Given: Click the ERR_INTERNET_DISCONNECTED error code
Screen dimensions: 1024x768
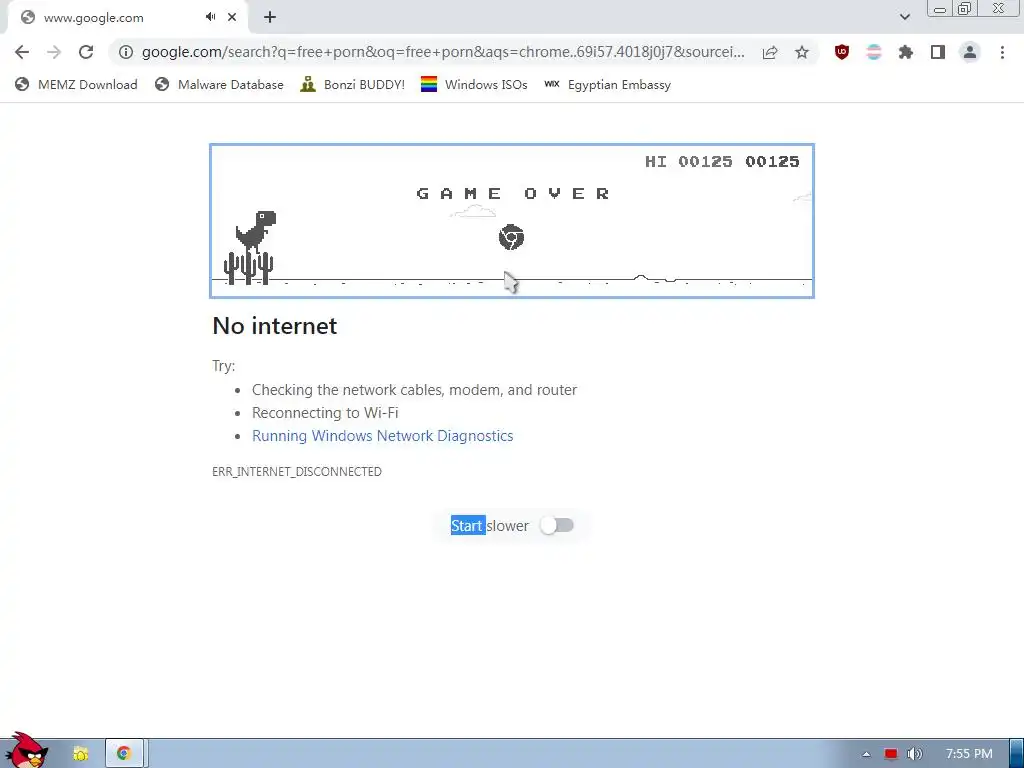Looking at the screenshot, I should click(297, 472).
